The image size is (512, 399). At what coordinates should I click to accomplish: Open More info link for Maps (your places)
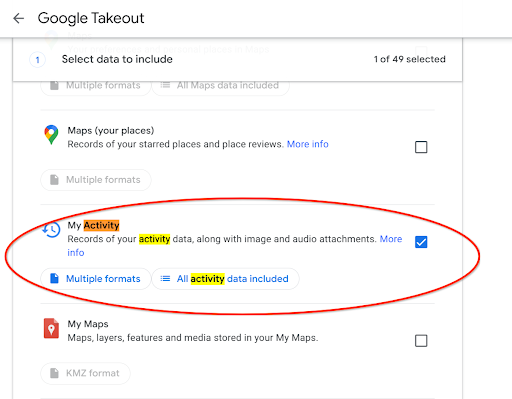(308, 144)
